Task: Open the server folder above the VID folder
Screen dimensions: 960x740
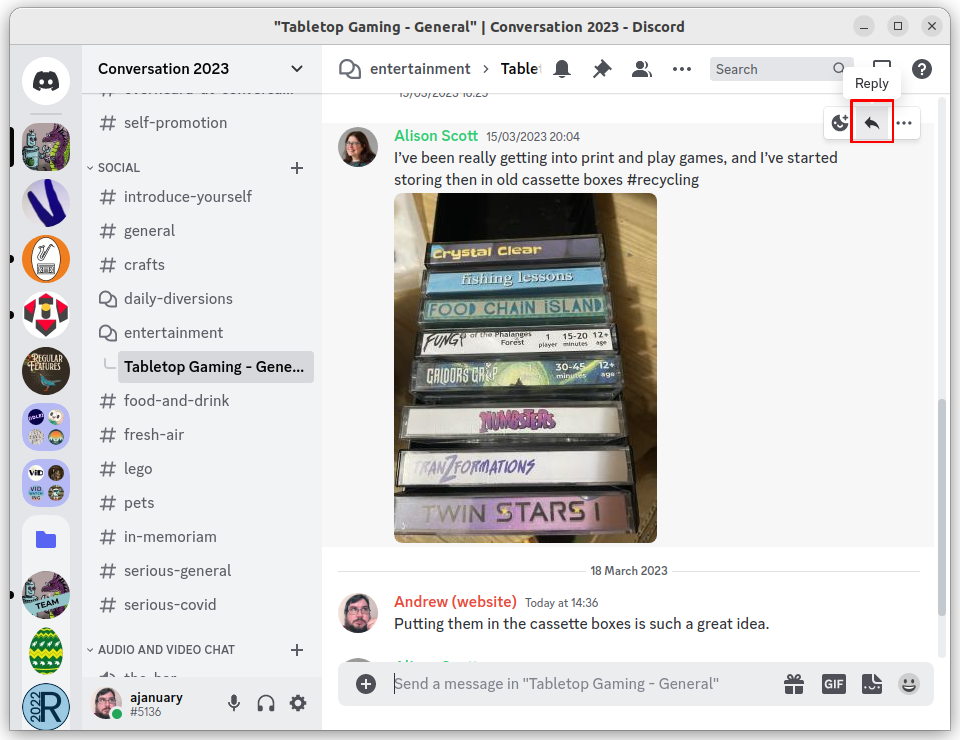Action: (x=46, y=427)
